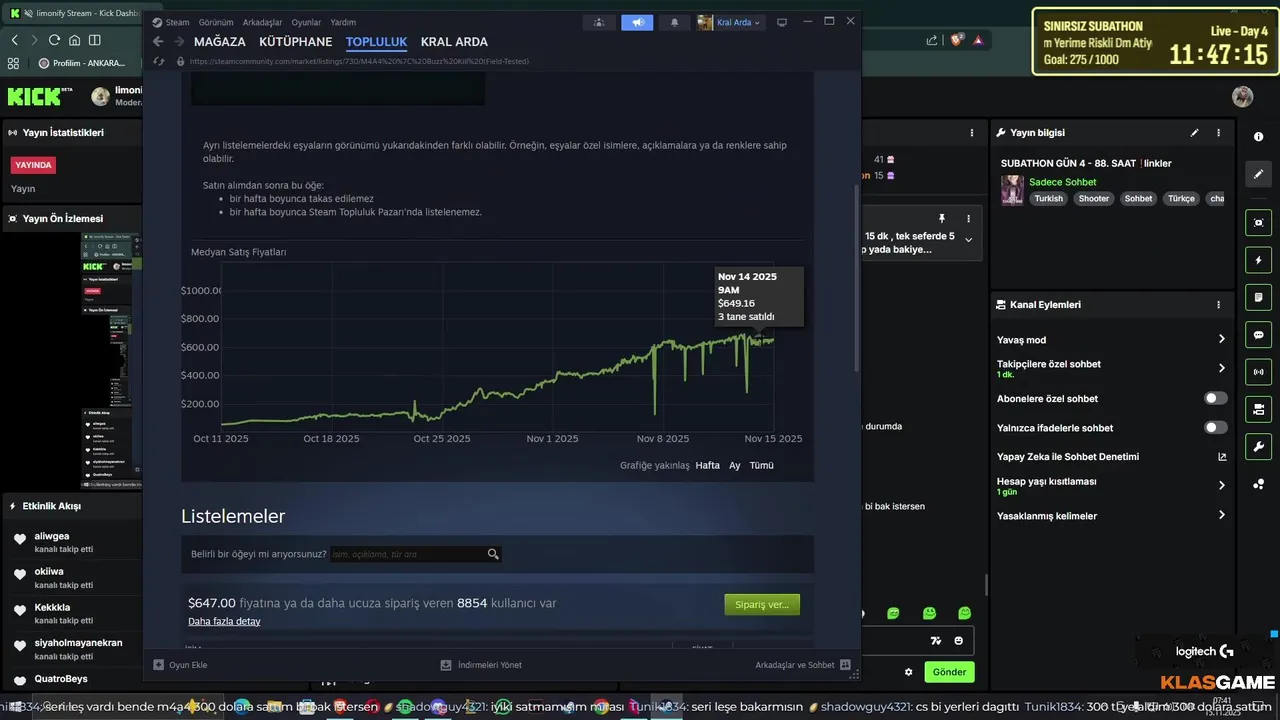The image size is (1280, 720).
Task: Open Brave Rewards triangle icon
Action: coord(978,40)
